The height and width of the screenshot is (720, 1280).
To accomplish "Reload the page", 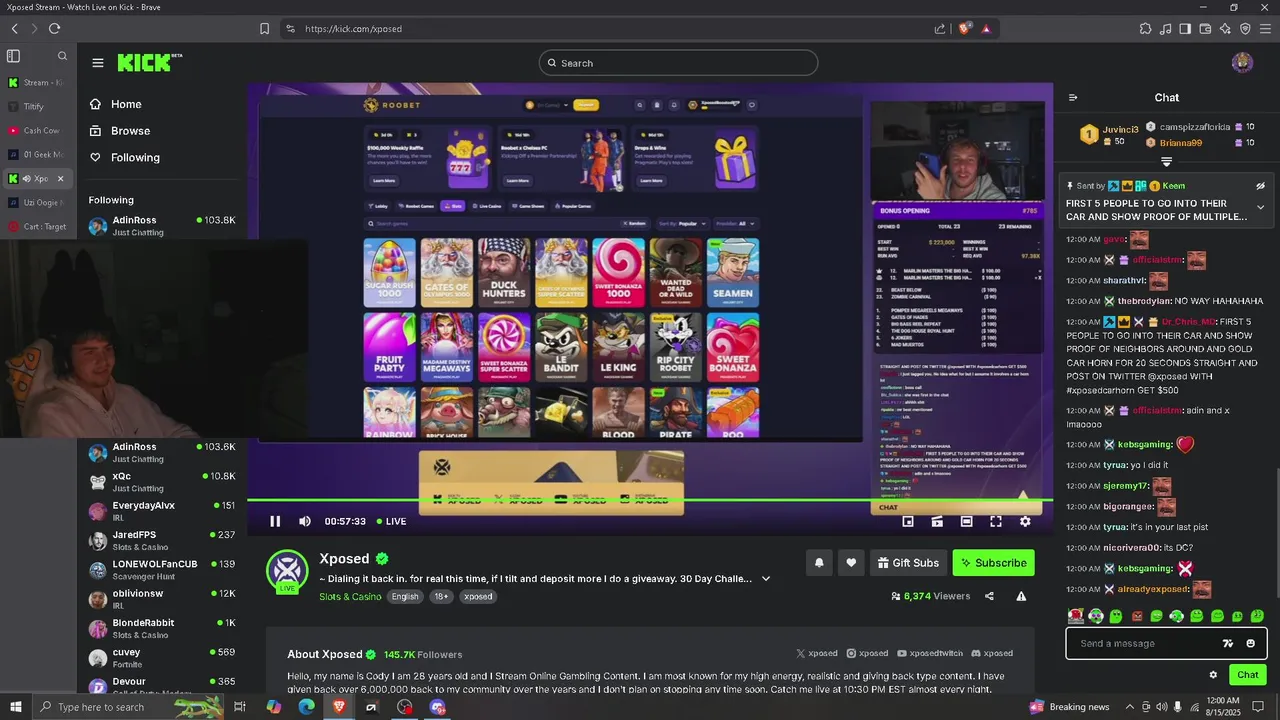I will [x=54, y=29].
